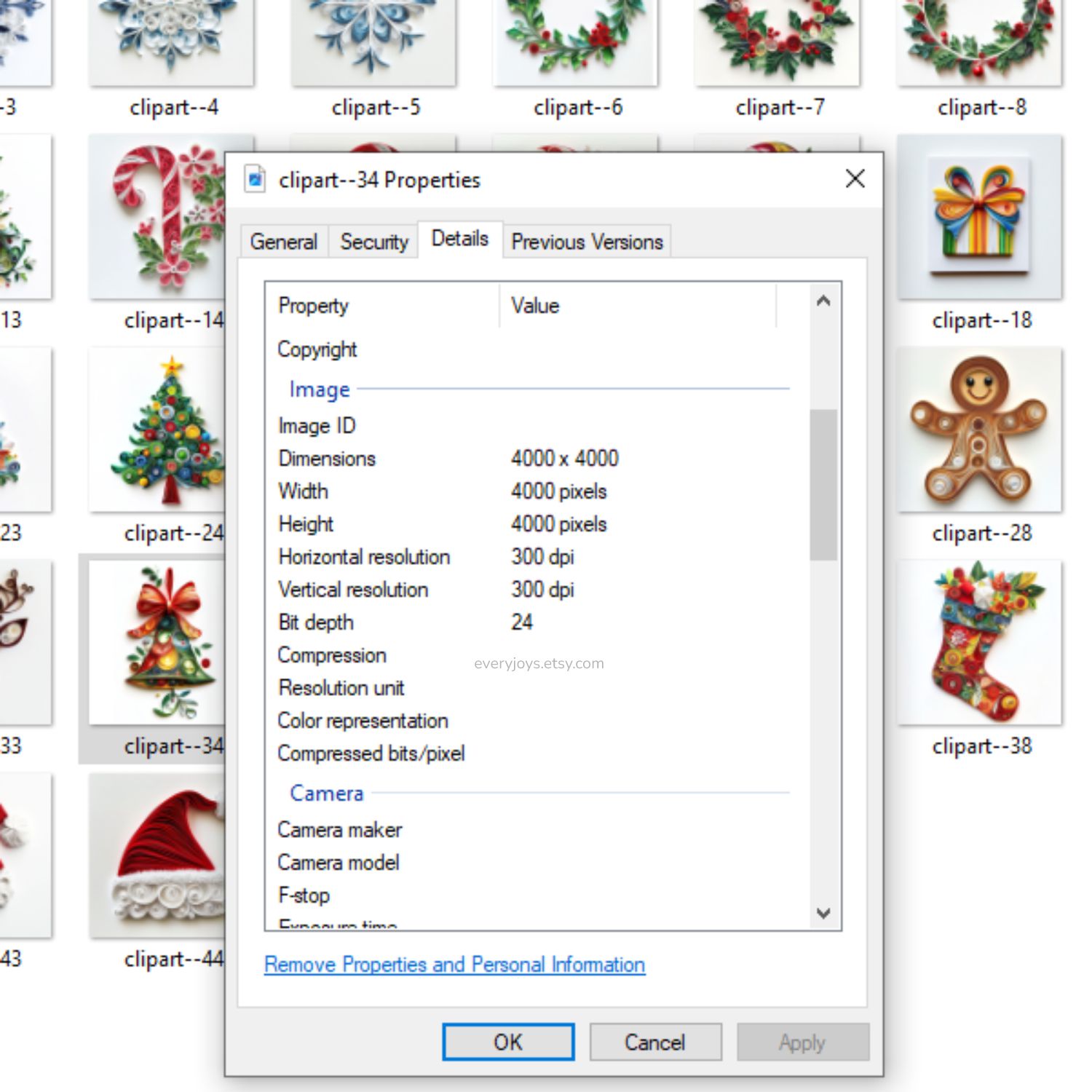The image size is (1092, 1092).
Task: Select the Bit depth value 24
Action: [x=522, y=622]
